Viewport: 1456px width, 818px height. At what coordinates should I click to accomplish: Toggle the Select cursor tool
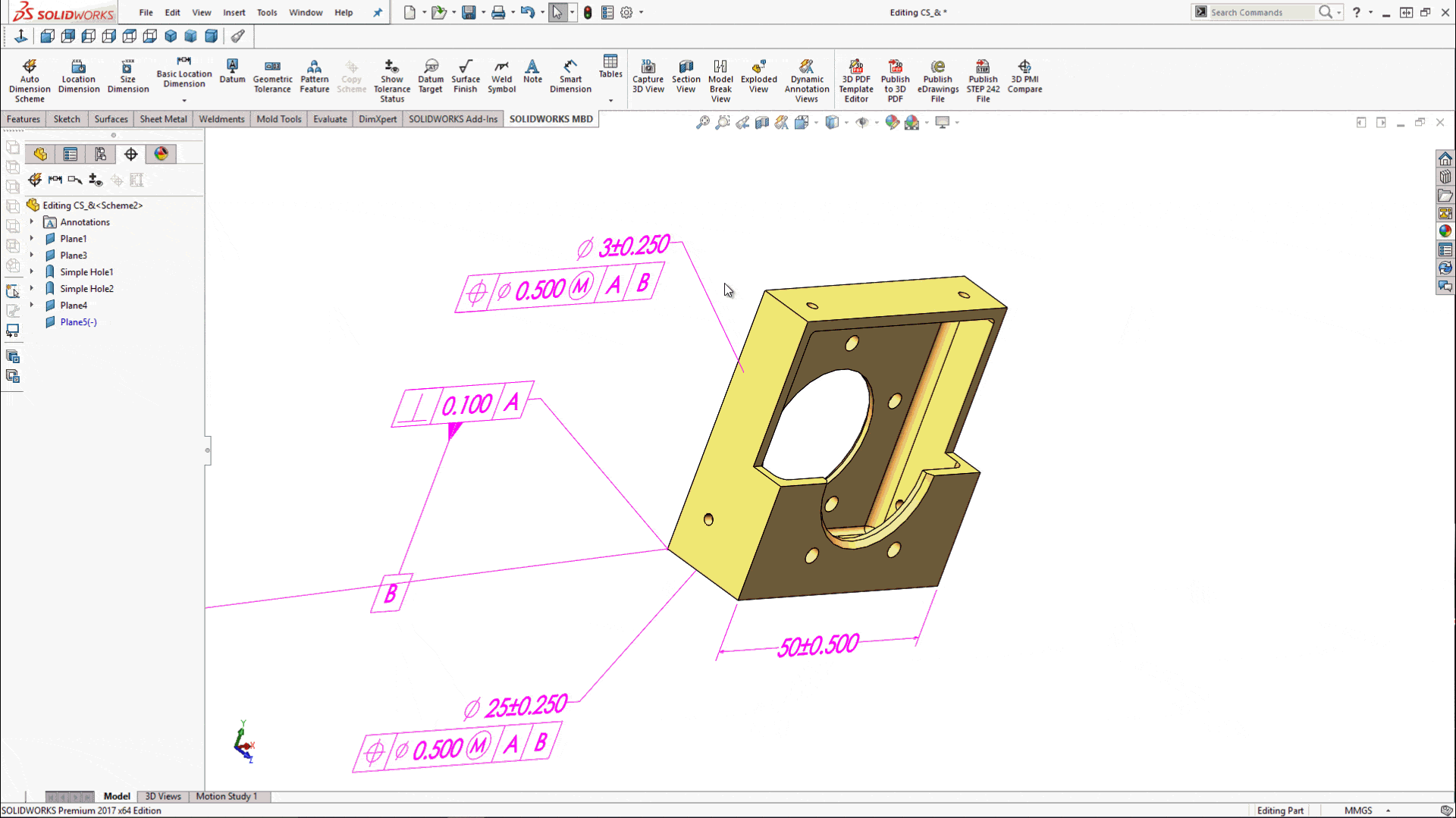tap(557, 12)
